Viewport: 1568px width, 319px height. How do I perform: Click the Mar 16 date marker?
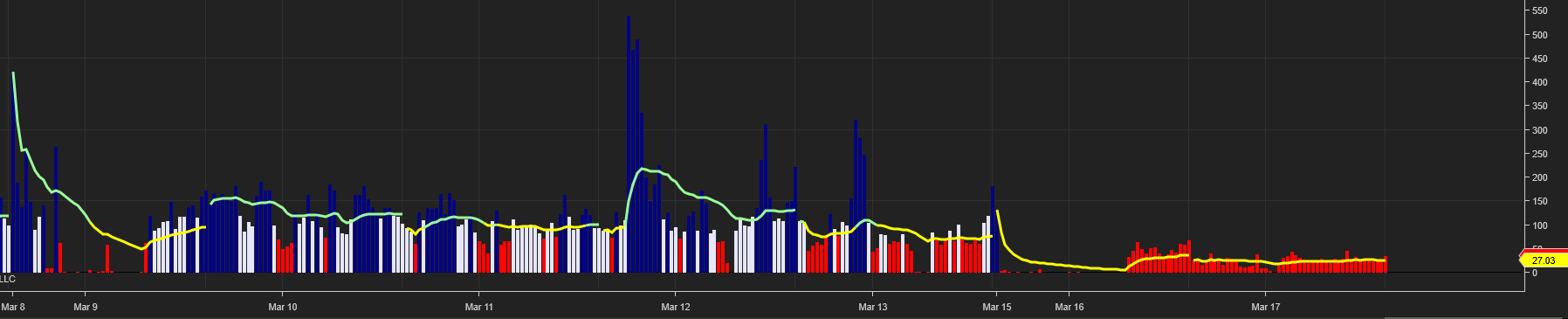point(1069,307)
